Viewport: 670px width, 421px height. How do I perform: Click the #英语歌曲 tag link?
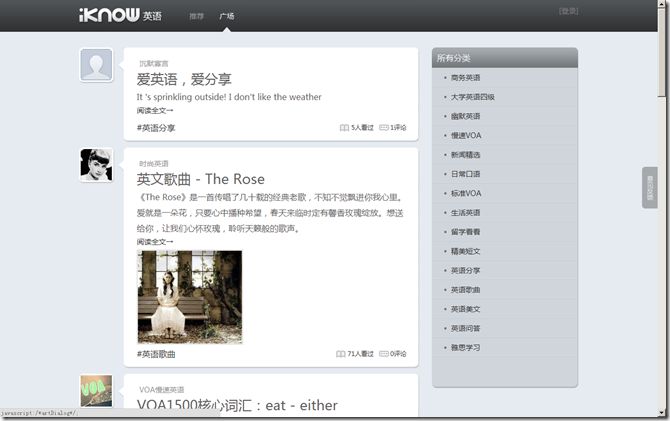156,354
